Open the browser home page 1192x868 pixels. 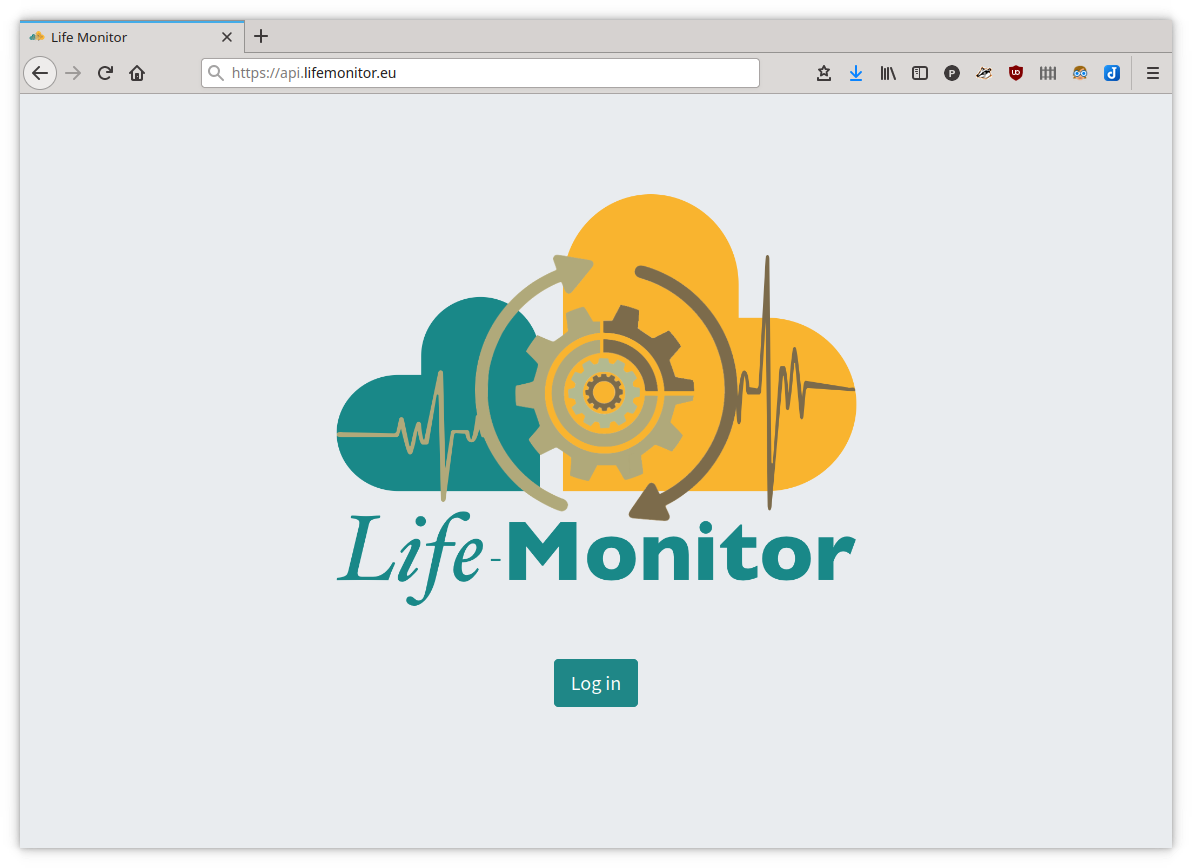(137, 73)
